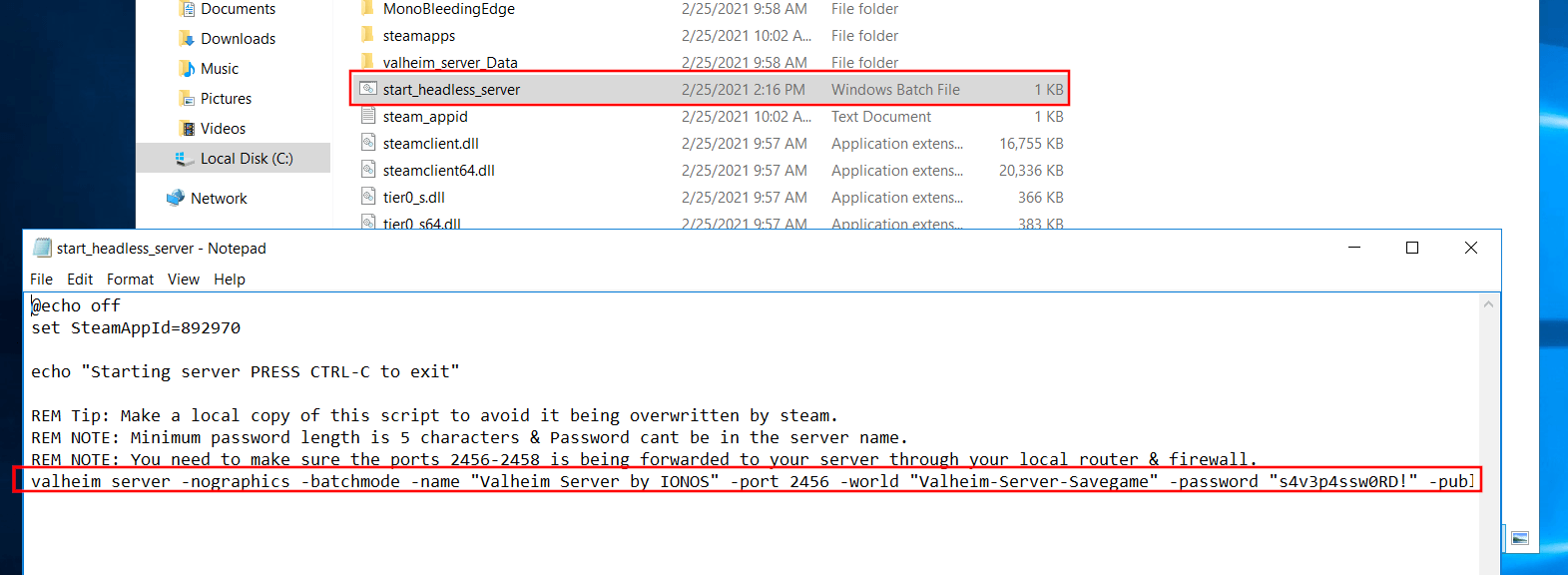Click the steamapps folder icon

[368, 35]
